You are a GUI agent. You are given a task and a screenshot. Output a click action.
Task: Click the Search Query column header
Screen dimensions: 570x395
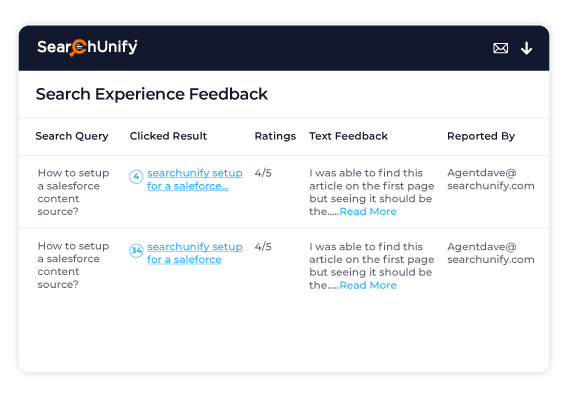pyautogui.click(x=72, y=136)
